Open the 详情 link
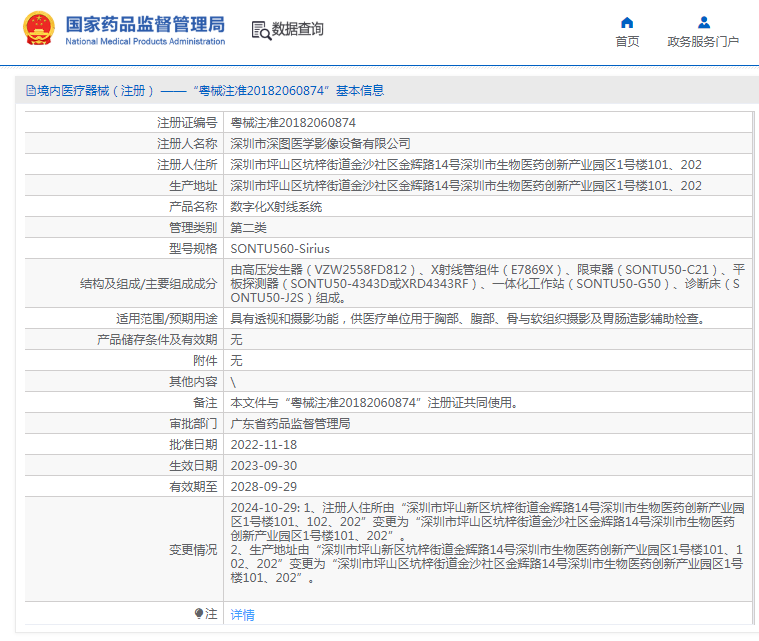Viewport: 759px width, 641px height. click(x=243, y=614)
